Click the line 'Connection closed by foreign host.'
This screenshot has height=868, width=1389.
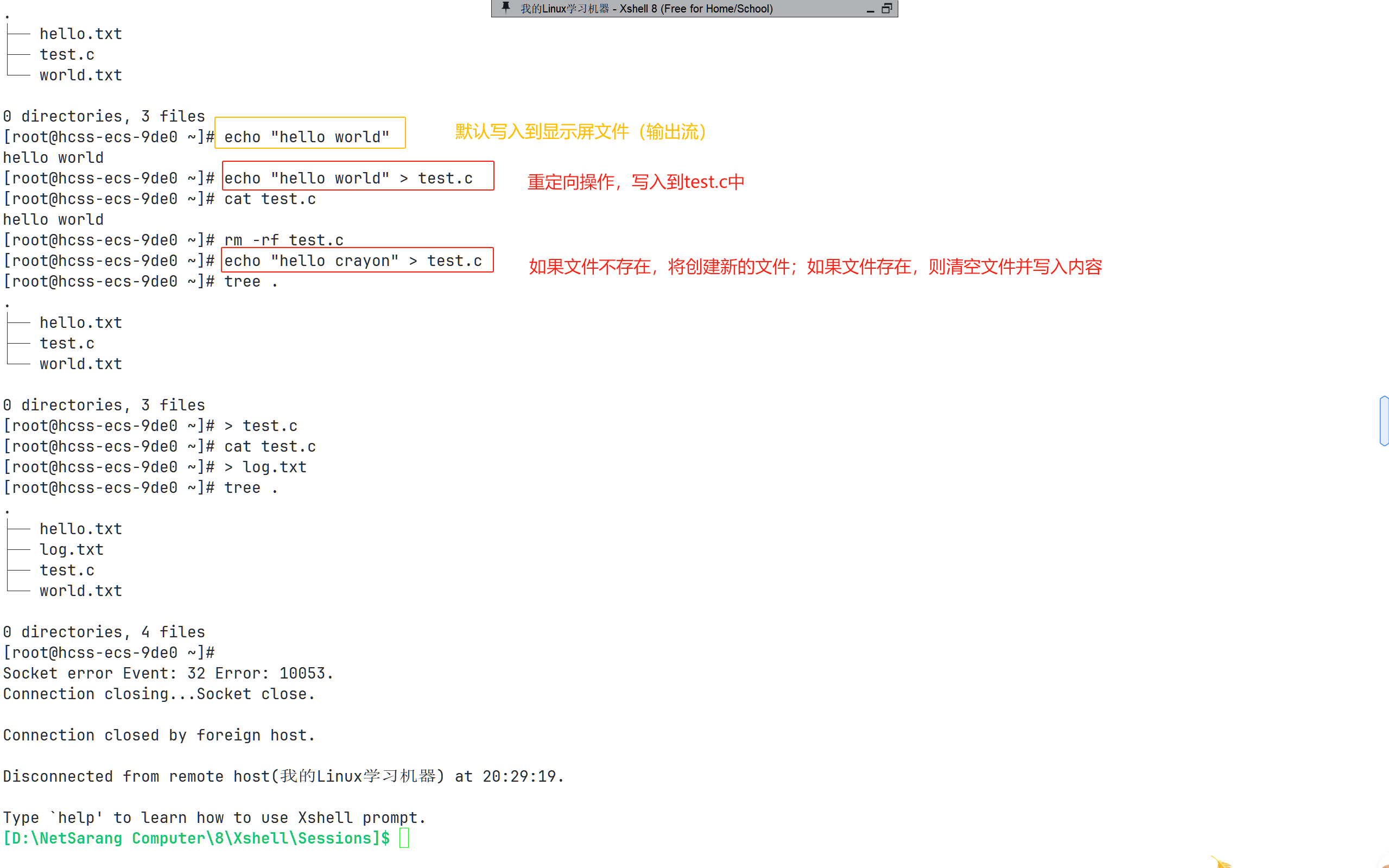pyautogui.click(x=159, y=735)
